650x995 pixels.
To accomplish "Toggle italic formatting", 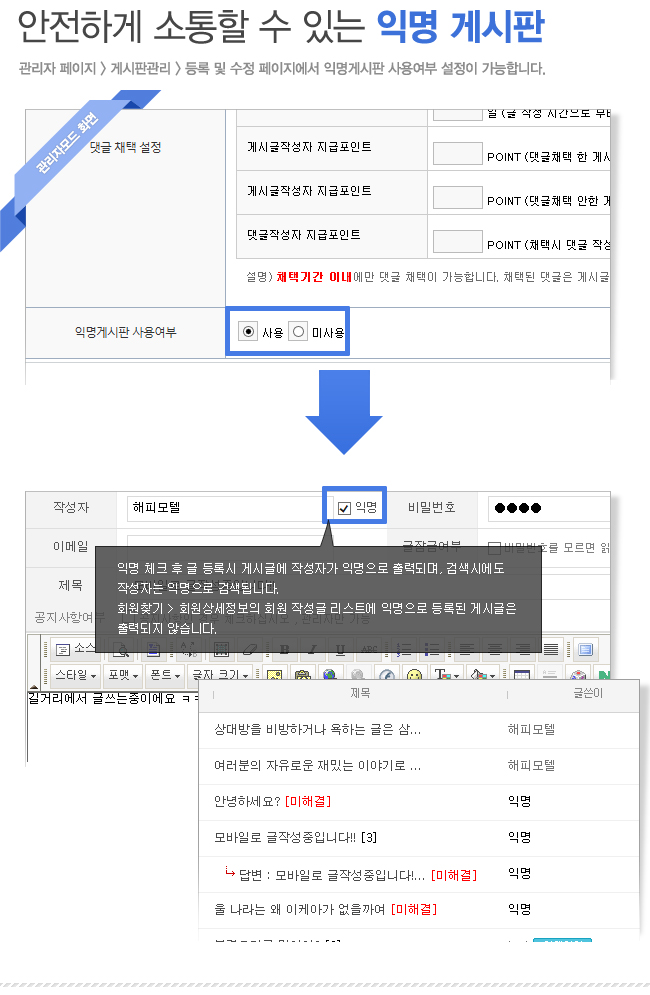I will click(x=312, y=649).
